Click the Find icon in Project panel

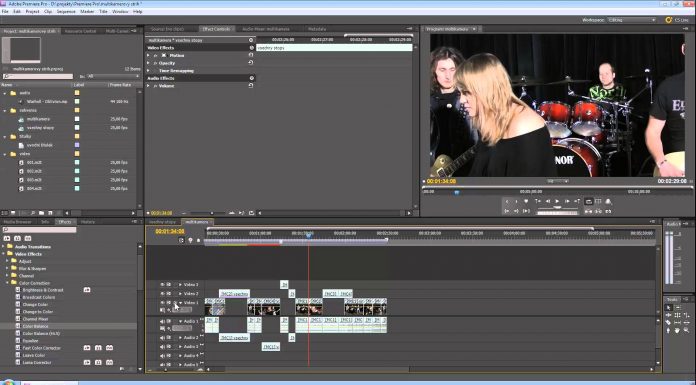pyautogui.click(x=33, y=213)
